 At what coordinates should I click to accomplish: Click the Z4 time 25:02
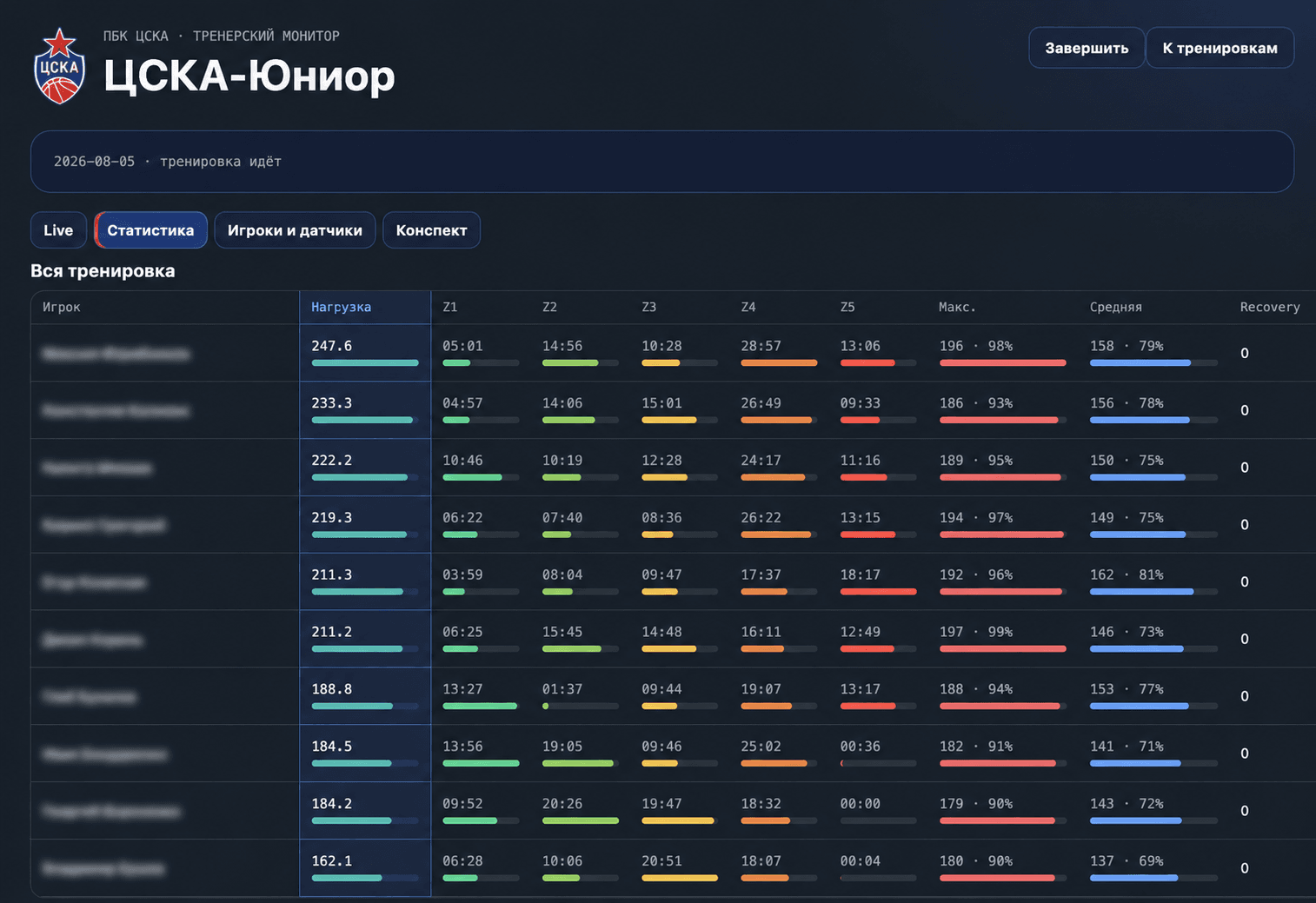coord(761,747)
